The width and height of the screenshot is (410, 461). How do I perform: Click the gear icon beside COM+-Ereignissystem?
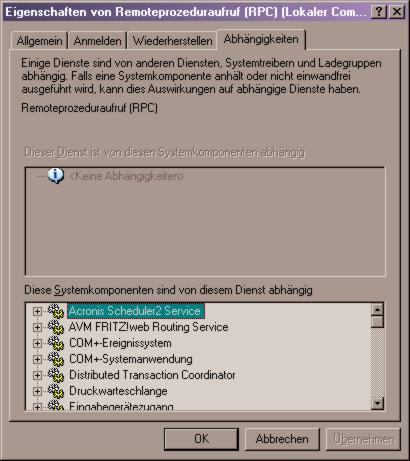point(56,343)
